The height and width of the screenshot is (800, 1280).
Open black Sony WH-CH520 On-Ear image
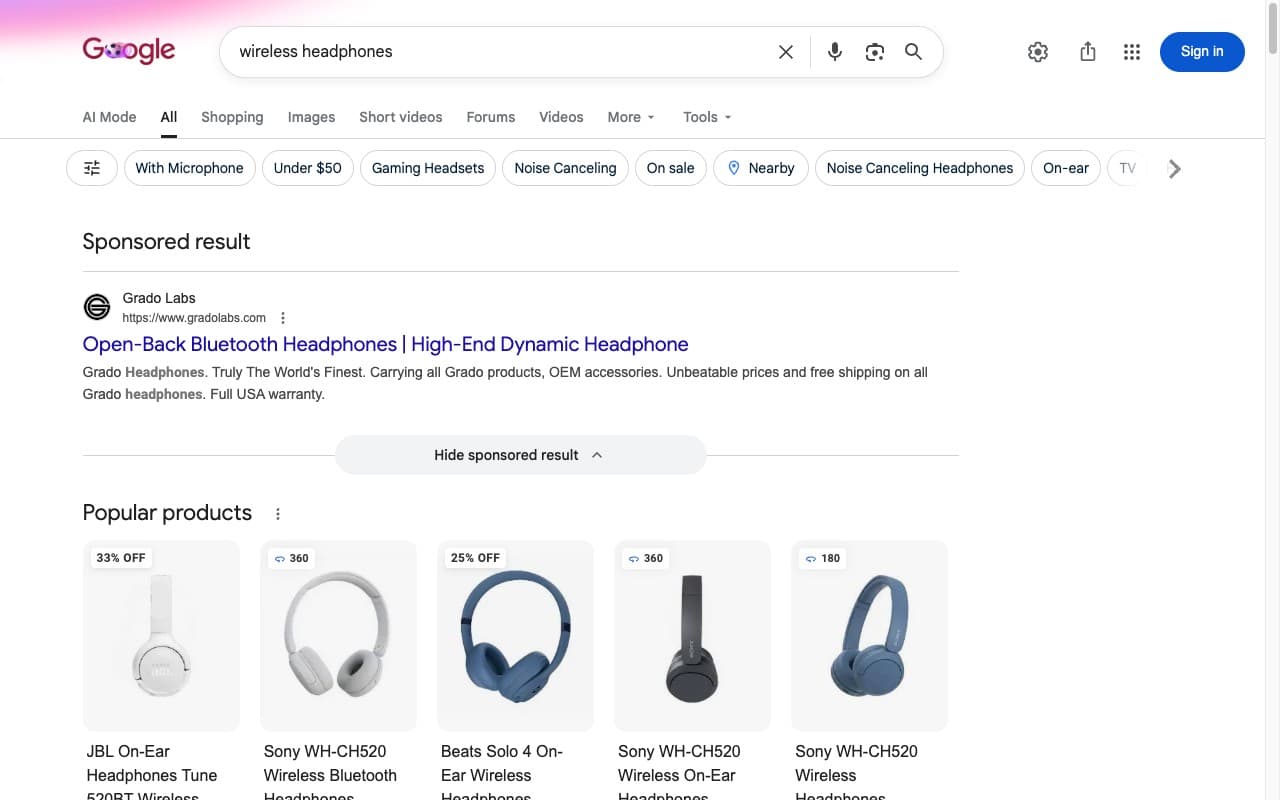tap(692, 636)
